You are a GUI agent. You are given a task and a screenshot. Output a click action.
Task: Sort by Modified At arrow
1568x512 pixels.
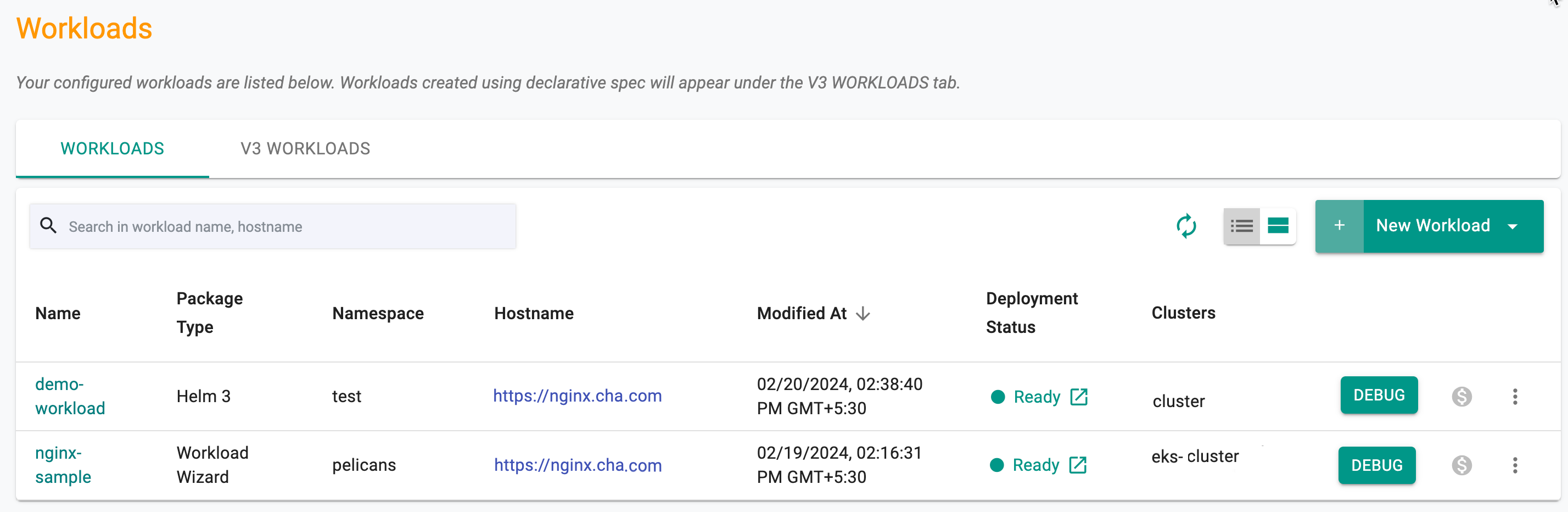[863, 314]
